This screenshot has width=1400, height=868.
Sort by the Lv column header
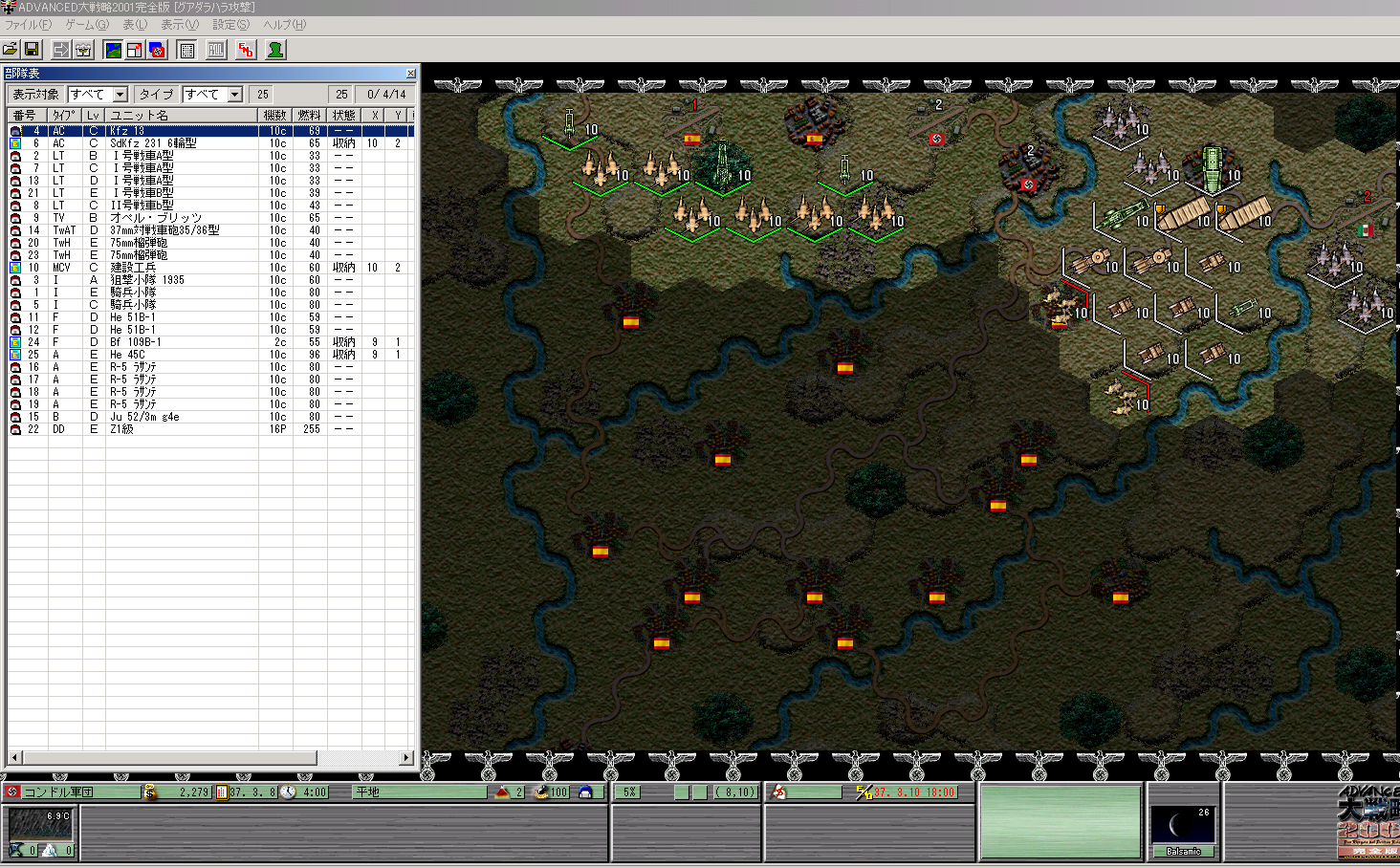click(x=93, y=116)
